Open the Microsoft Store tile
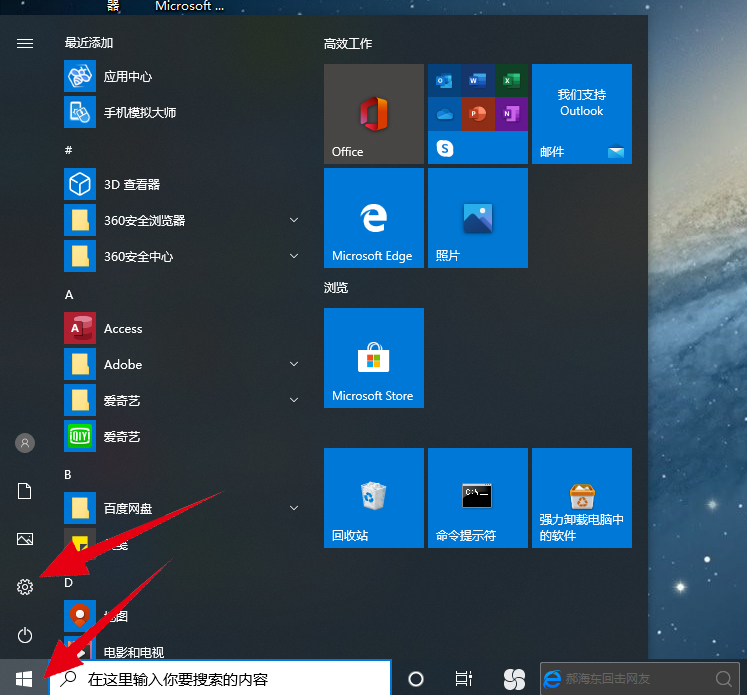The height and width of the screenshot is (695, 747). click(x=374, y=358)
